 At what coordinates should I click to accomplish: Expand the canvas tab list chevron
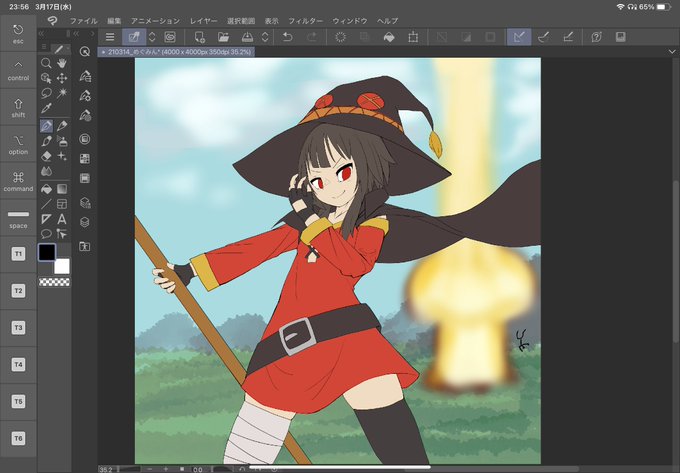(672, 52)
